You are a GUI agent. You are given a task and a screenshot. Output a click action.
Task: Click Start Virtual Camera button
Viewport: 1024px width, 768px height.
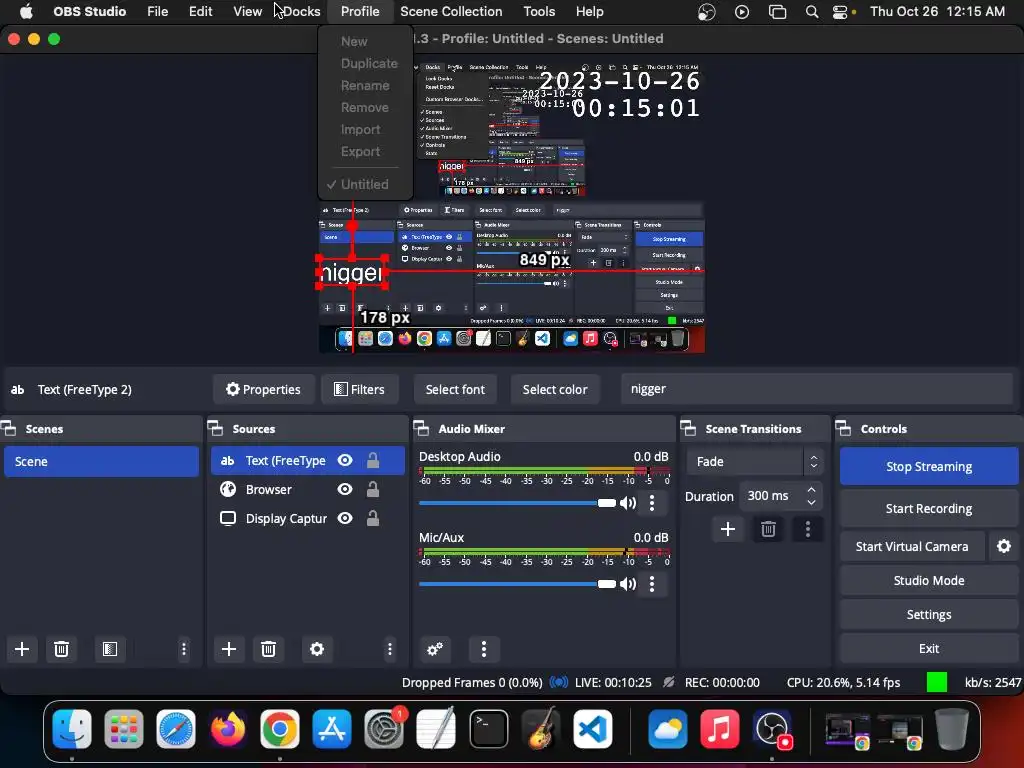coord(912,547)
